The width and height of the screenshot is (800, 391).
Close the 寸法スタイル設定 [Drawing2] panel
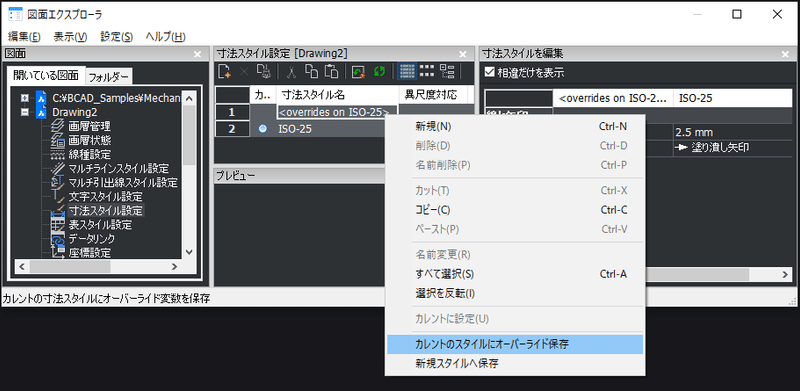pos(463,53)
